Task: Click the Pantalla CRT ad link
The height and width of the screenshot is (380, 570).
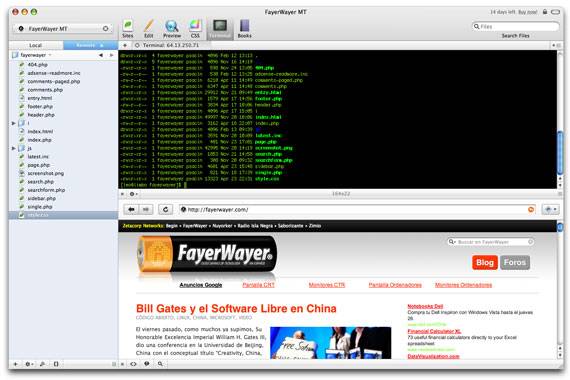Action: [258, 285]
